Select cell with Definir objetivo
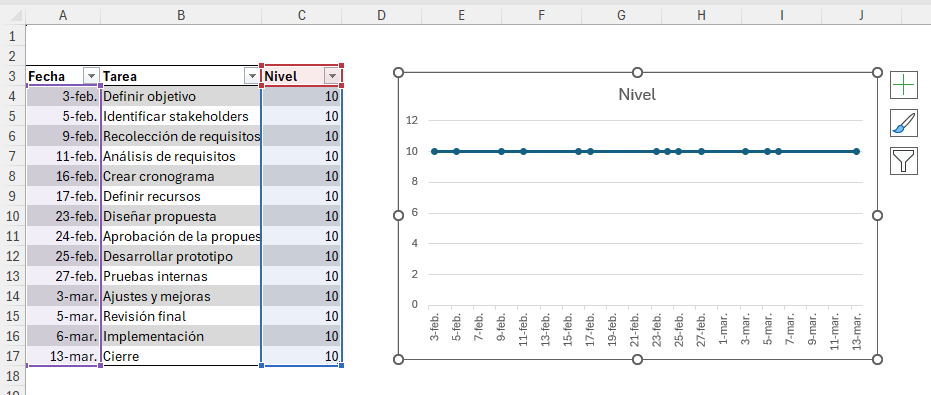 tap(181, 96)
